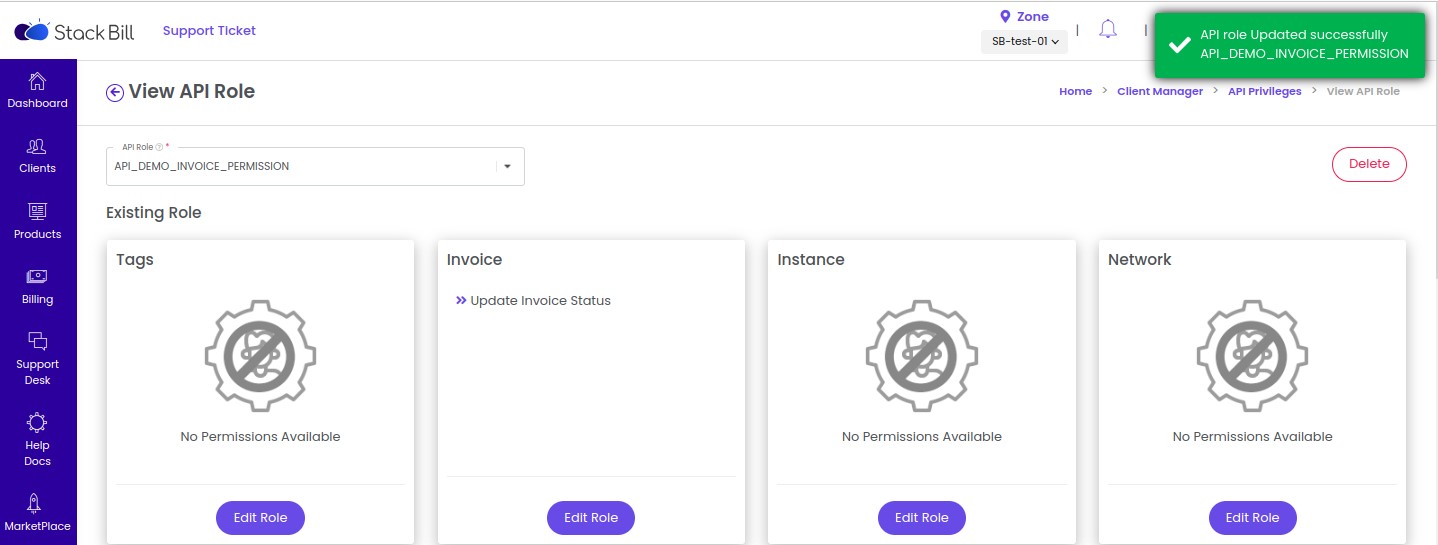Delete the selected API role
Viewport: 1438px width, 545px height.
click(x=1369, y=164)
